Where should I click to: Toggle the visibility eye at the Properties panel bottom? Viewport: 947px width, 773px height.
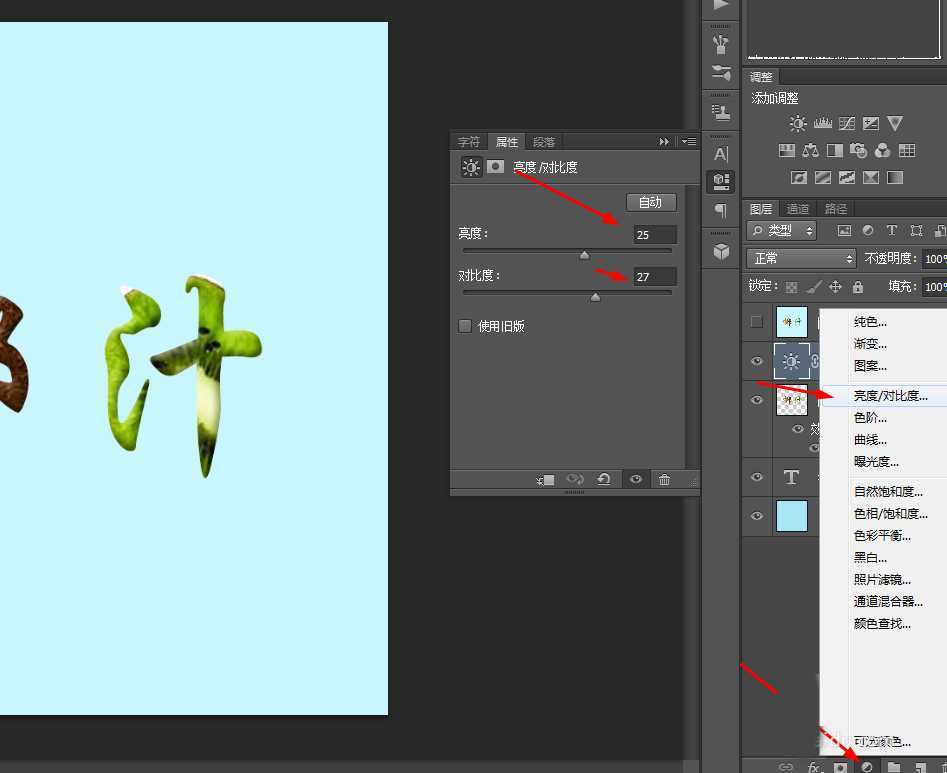[635, 479]
